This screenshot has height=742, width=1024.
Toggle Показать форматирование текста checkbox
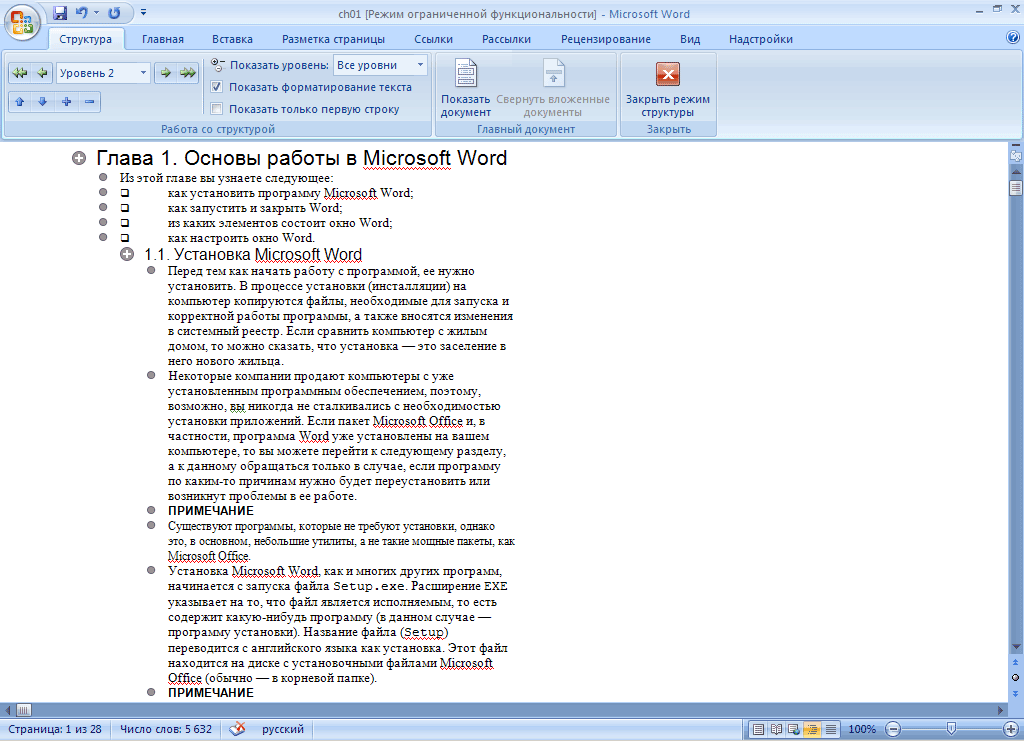pyautogui.click(x=217, y=87)
